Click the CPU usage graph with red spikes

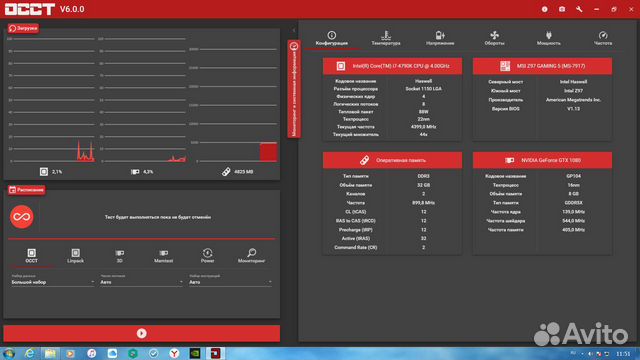pyautogui.click(x=85, y=151)
